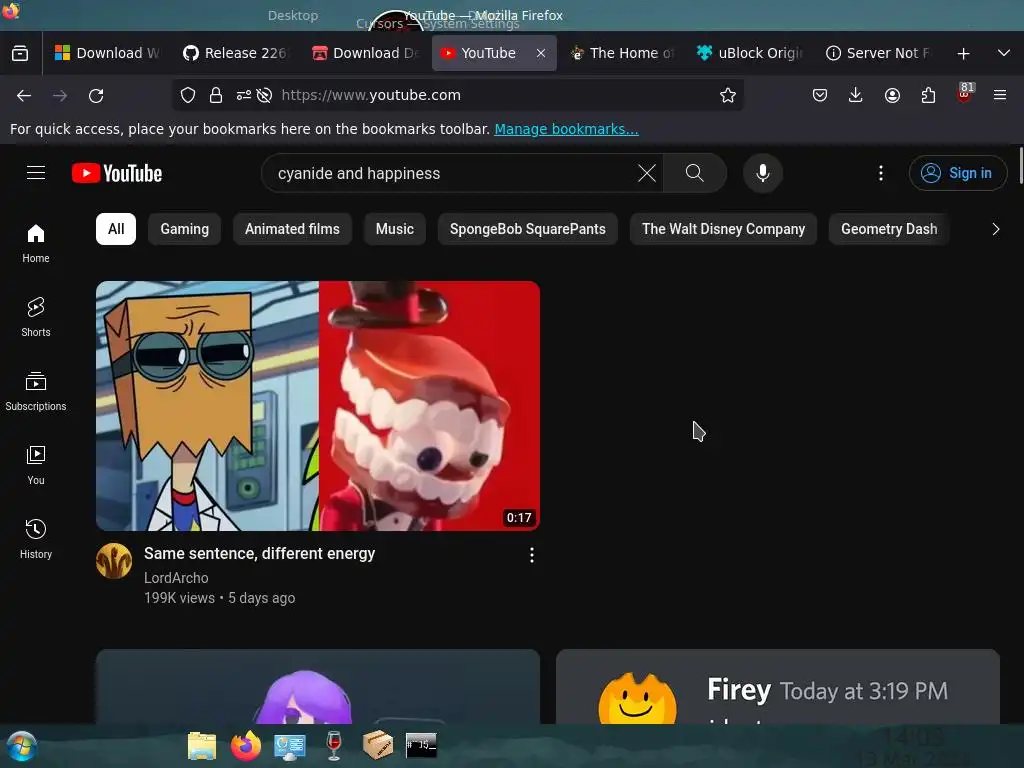Viewport: 1024px width, 768px height.
Task: Open Firefox View tab icon
Action: pos(20,53)
